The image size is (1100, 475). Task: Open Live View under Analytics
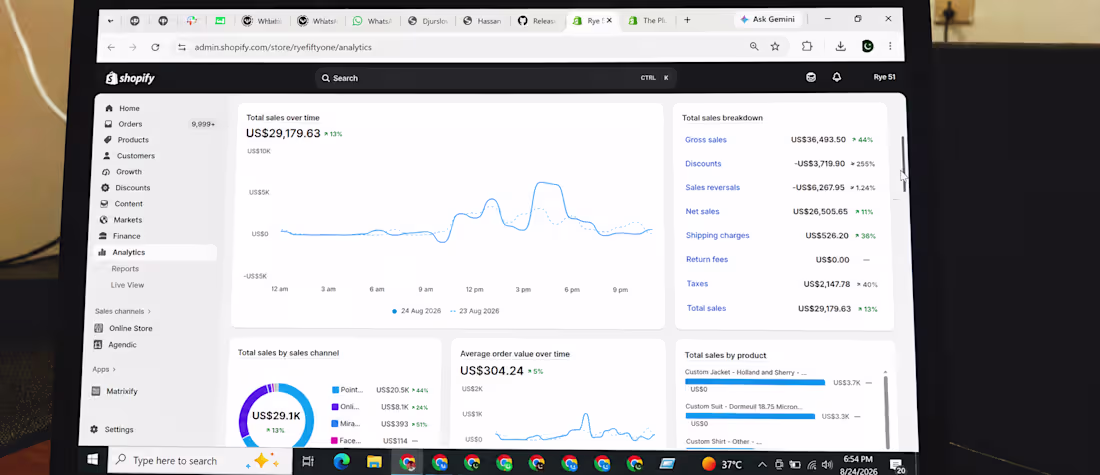click(x=127, y=286)
